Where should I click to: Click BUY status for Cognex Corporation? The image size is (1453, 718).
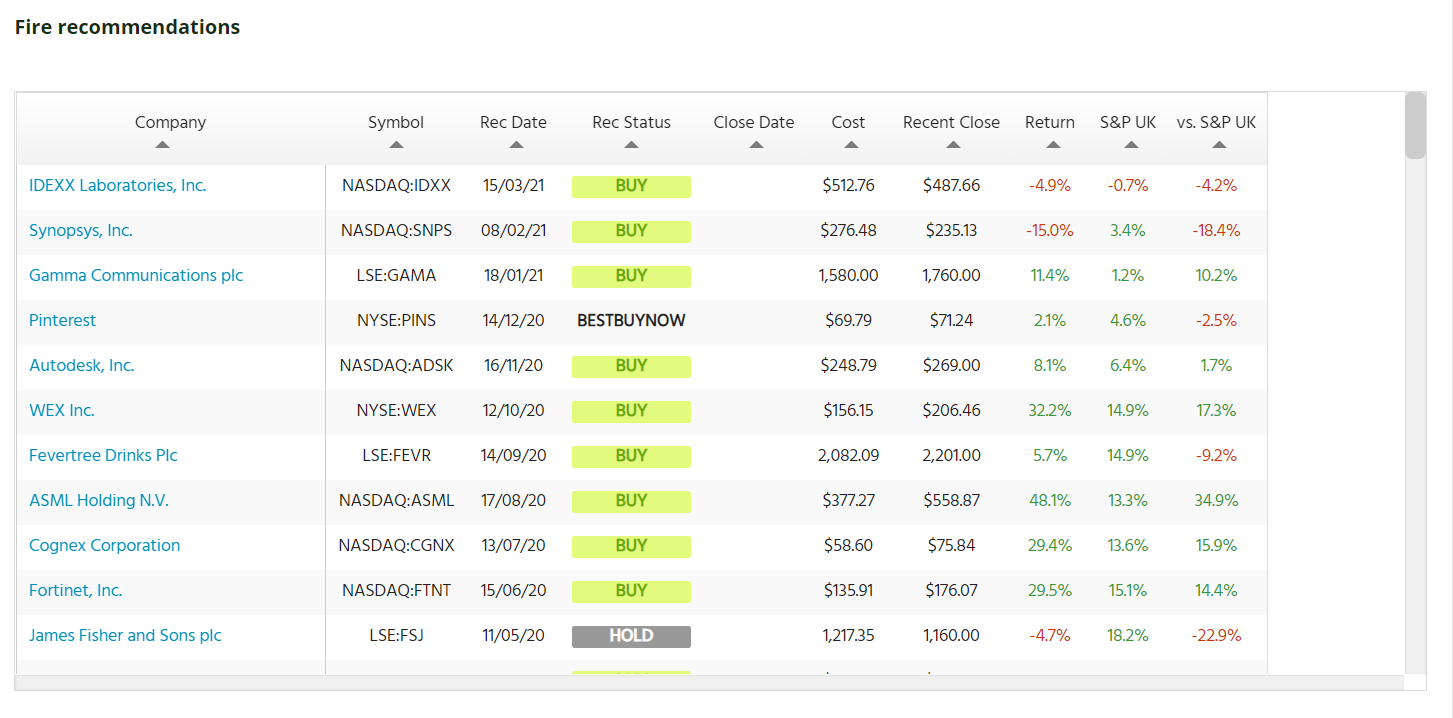click(x=631, y=546)
